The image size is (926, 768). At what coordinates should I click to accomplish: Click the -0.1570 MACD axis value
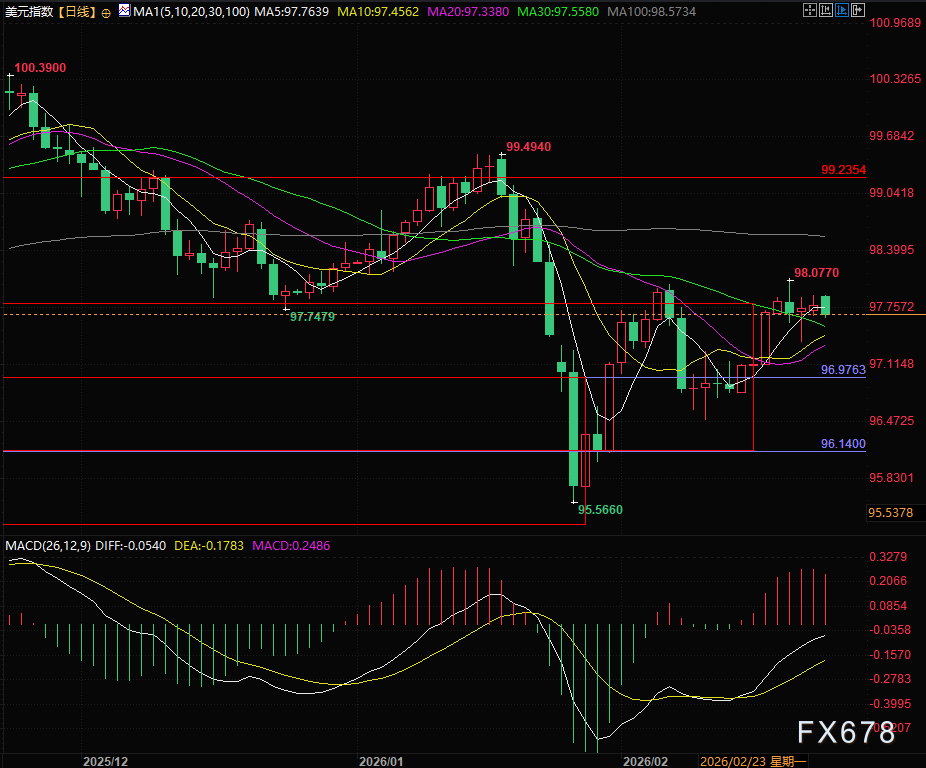click(890, 655)
